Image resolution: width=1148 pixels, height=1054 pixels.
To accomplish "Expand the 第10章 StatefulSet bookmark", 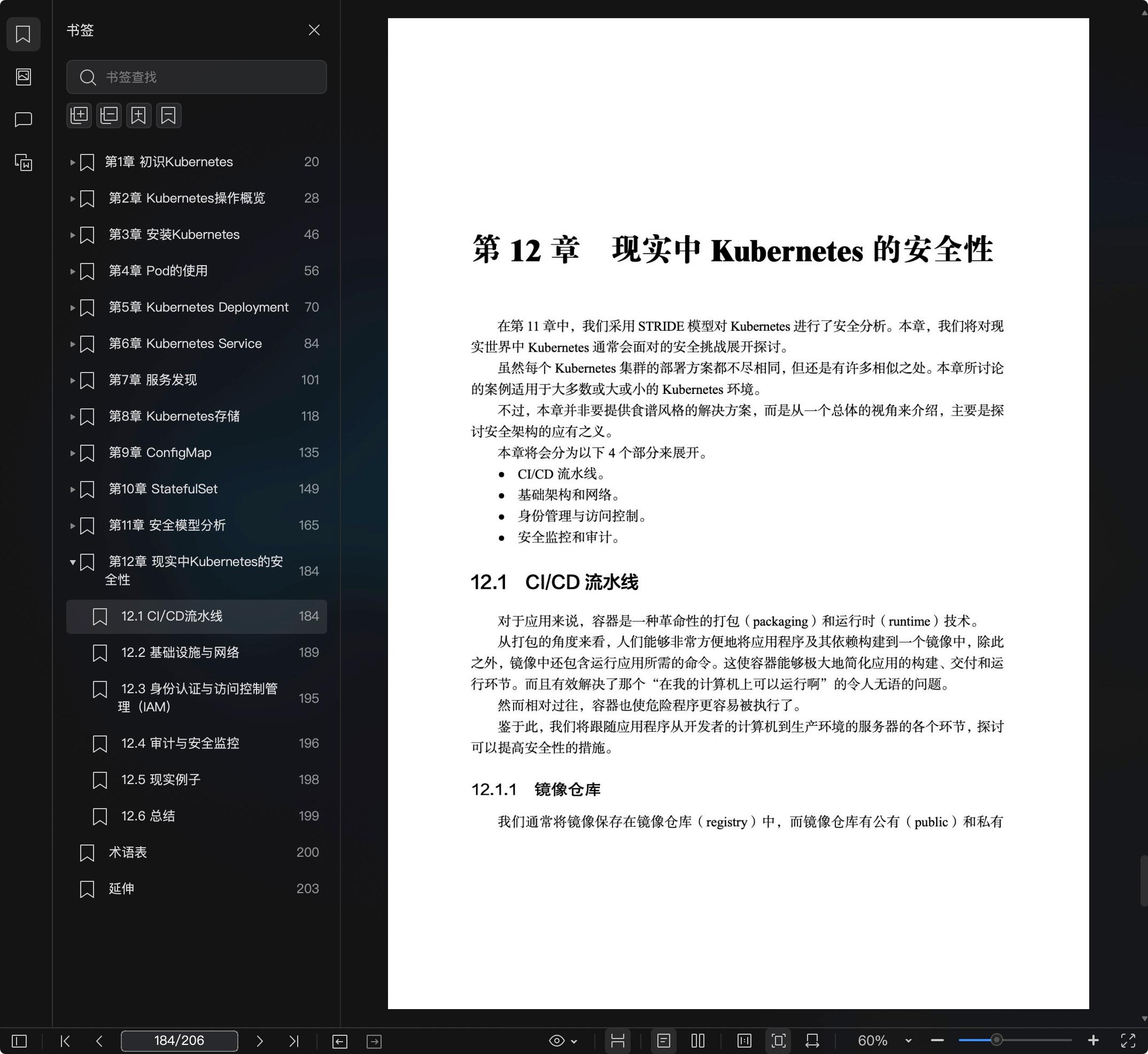I will tap(73, 490).
